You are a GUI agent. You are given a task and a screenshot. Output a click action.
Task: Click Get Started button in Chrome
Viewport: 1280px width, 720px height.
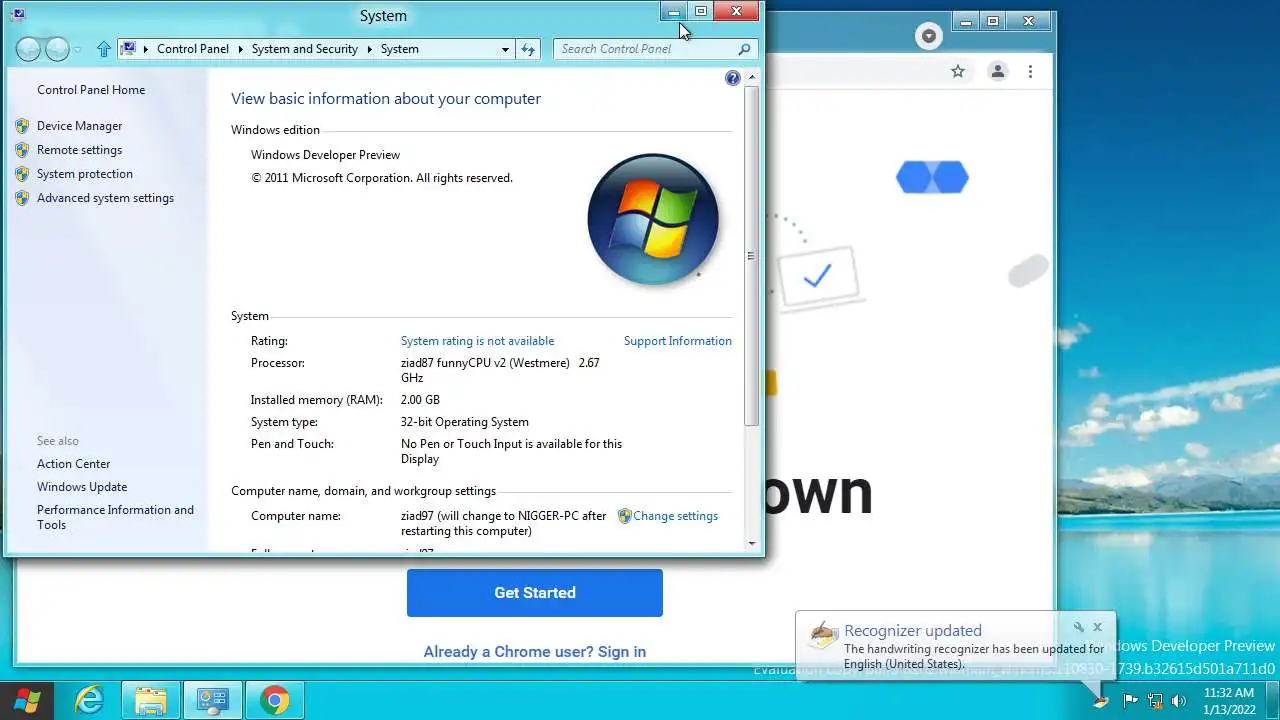point(535,593)
